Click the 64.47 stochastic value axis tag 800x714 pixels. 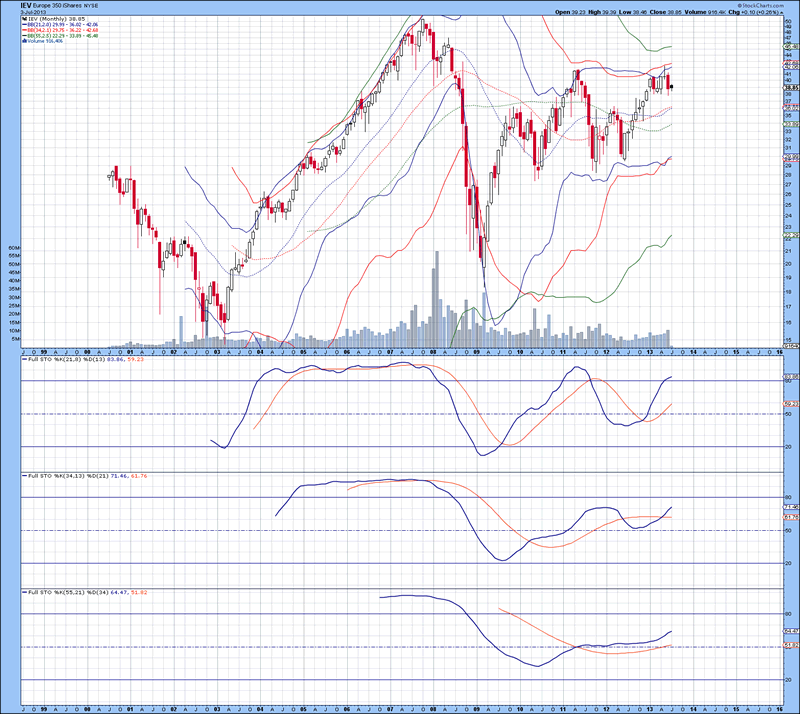790,631
